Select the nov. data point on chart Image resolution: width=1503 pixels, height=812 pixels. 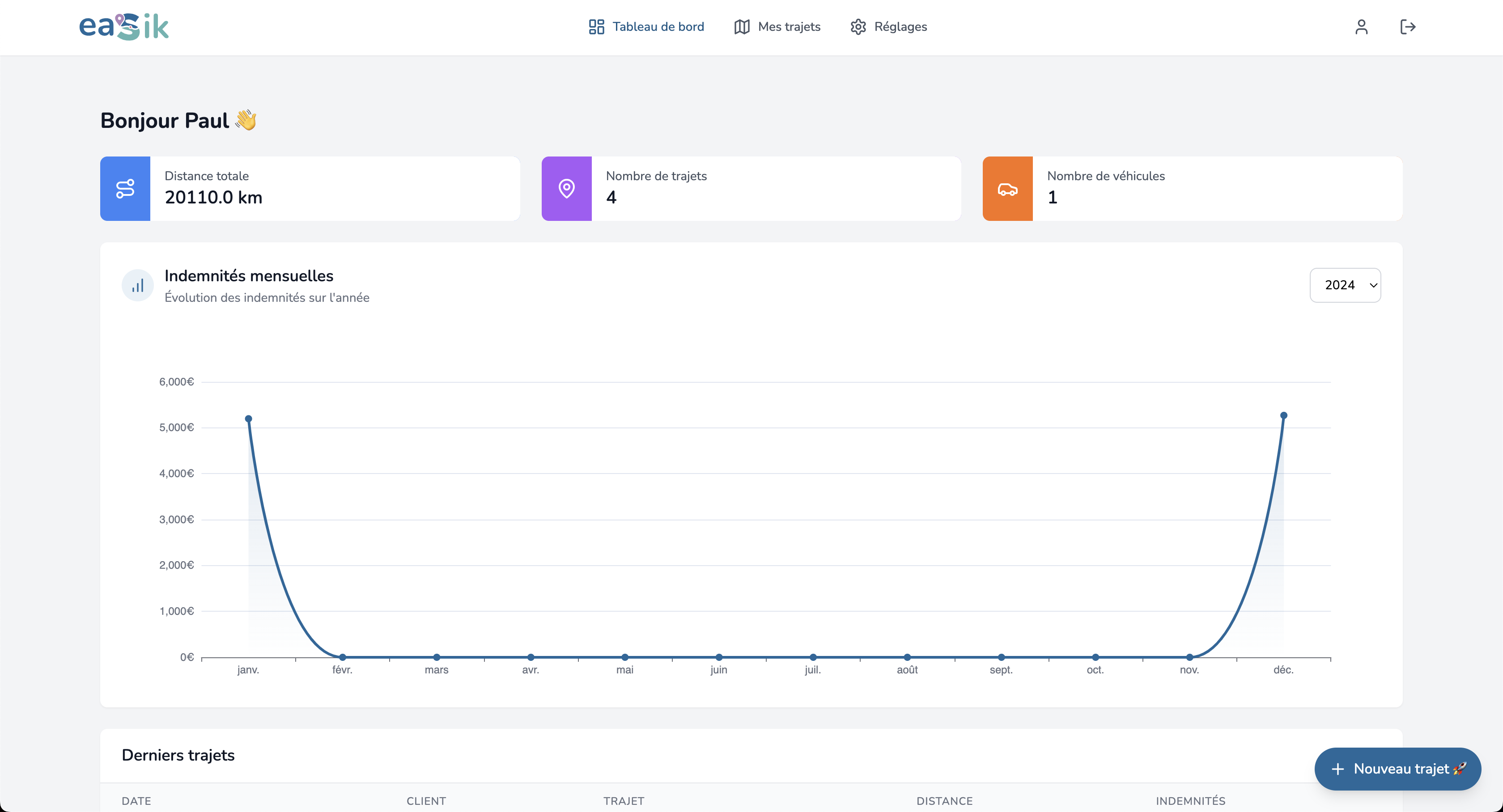coord(1190,657)
